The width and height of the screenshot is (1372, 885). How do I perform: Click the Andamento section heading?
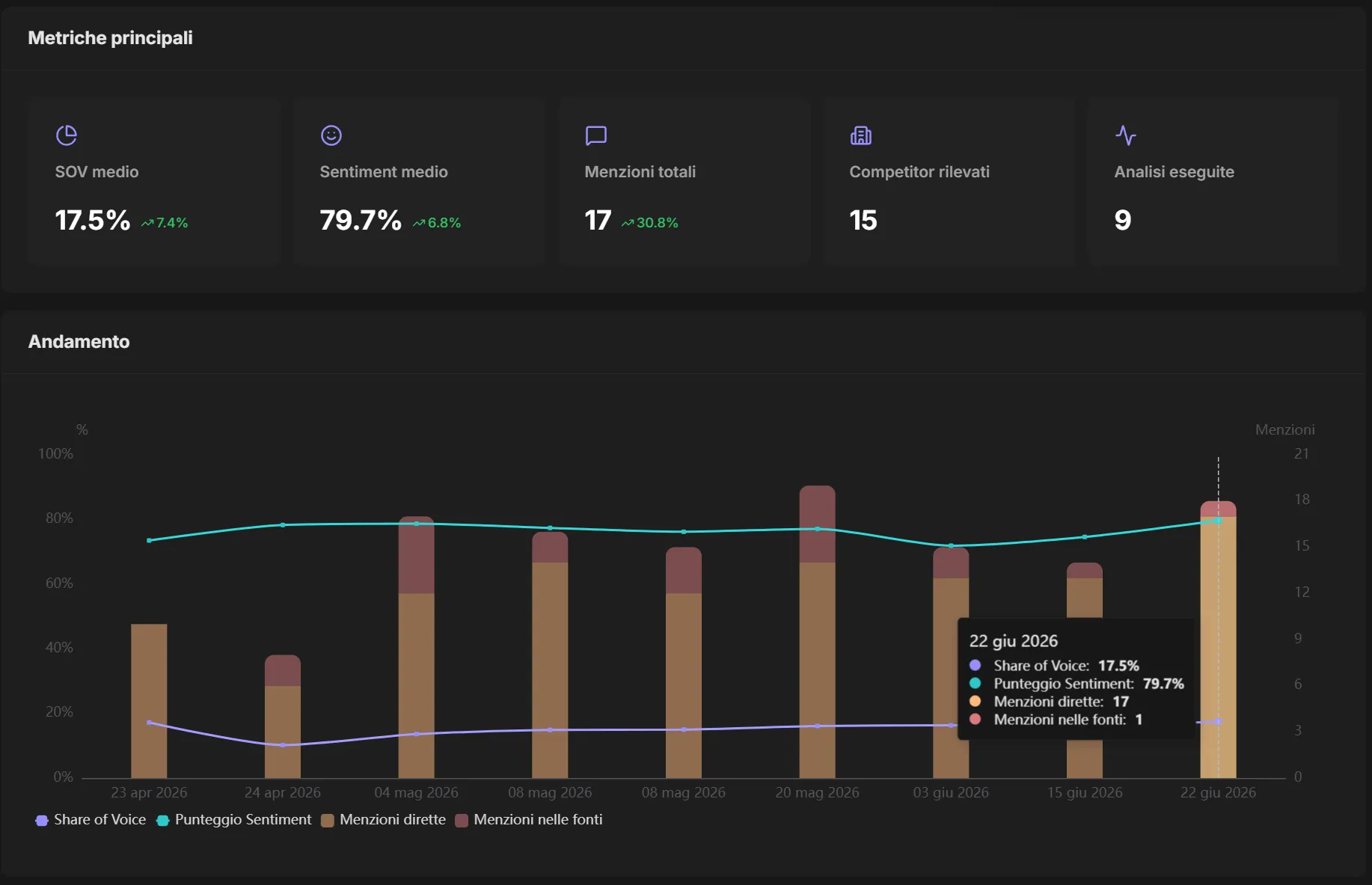(79, 342)
